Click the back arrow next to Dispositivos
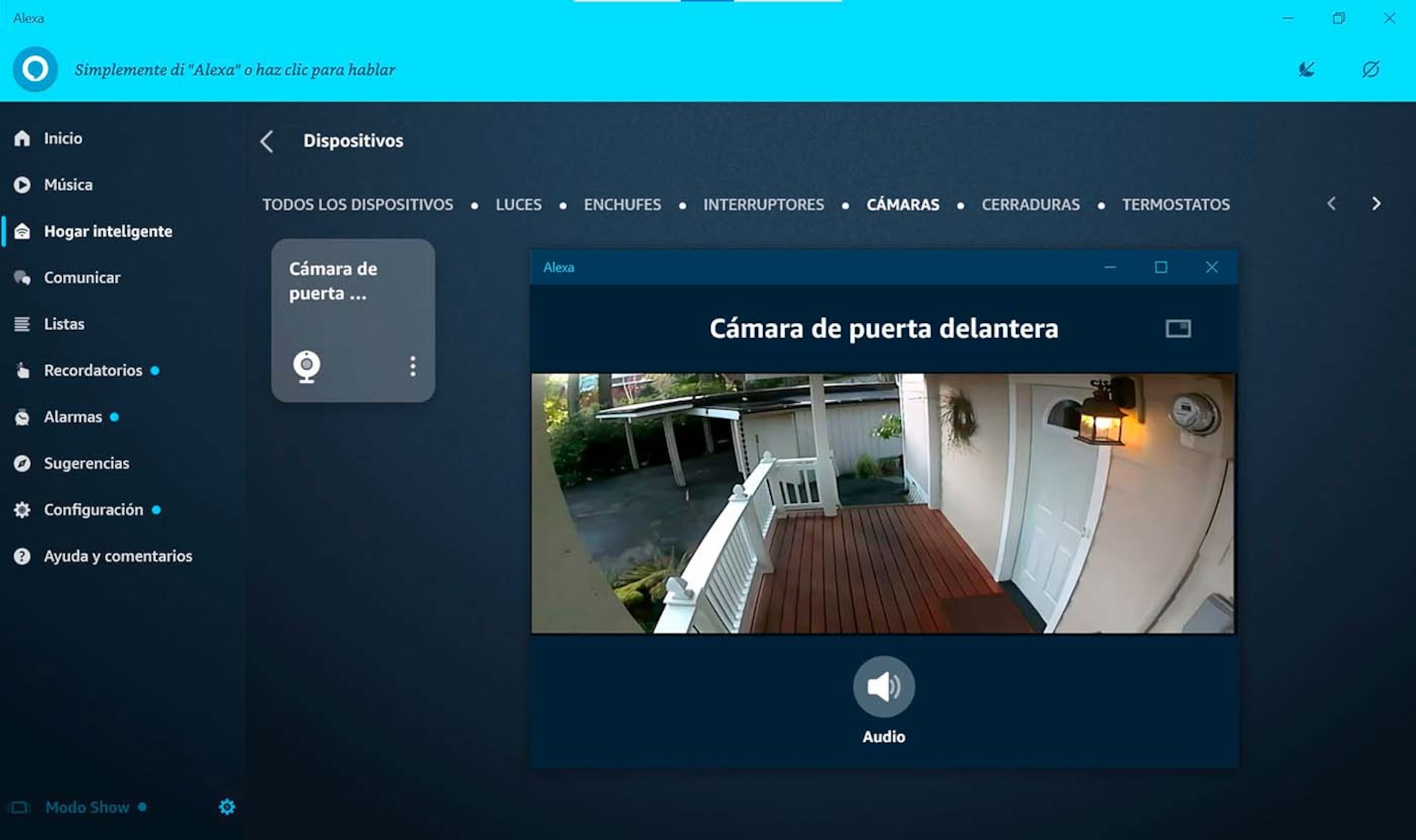 [x=267, y=142]
